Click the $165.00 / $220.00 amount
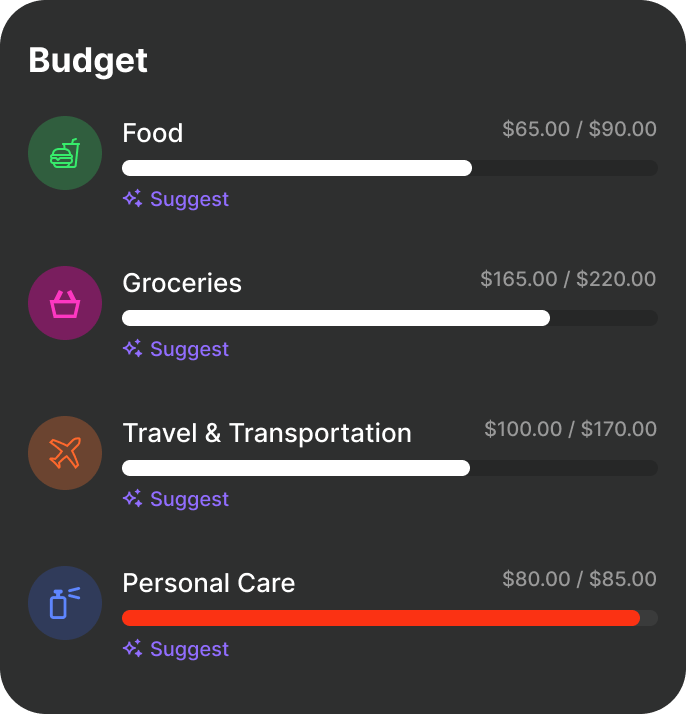This screenshot has width=686, height=714. (568, 279)
